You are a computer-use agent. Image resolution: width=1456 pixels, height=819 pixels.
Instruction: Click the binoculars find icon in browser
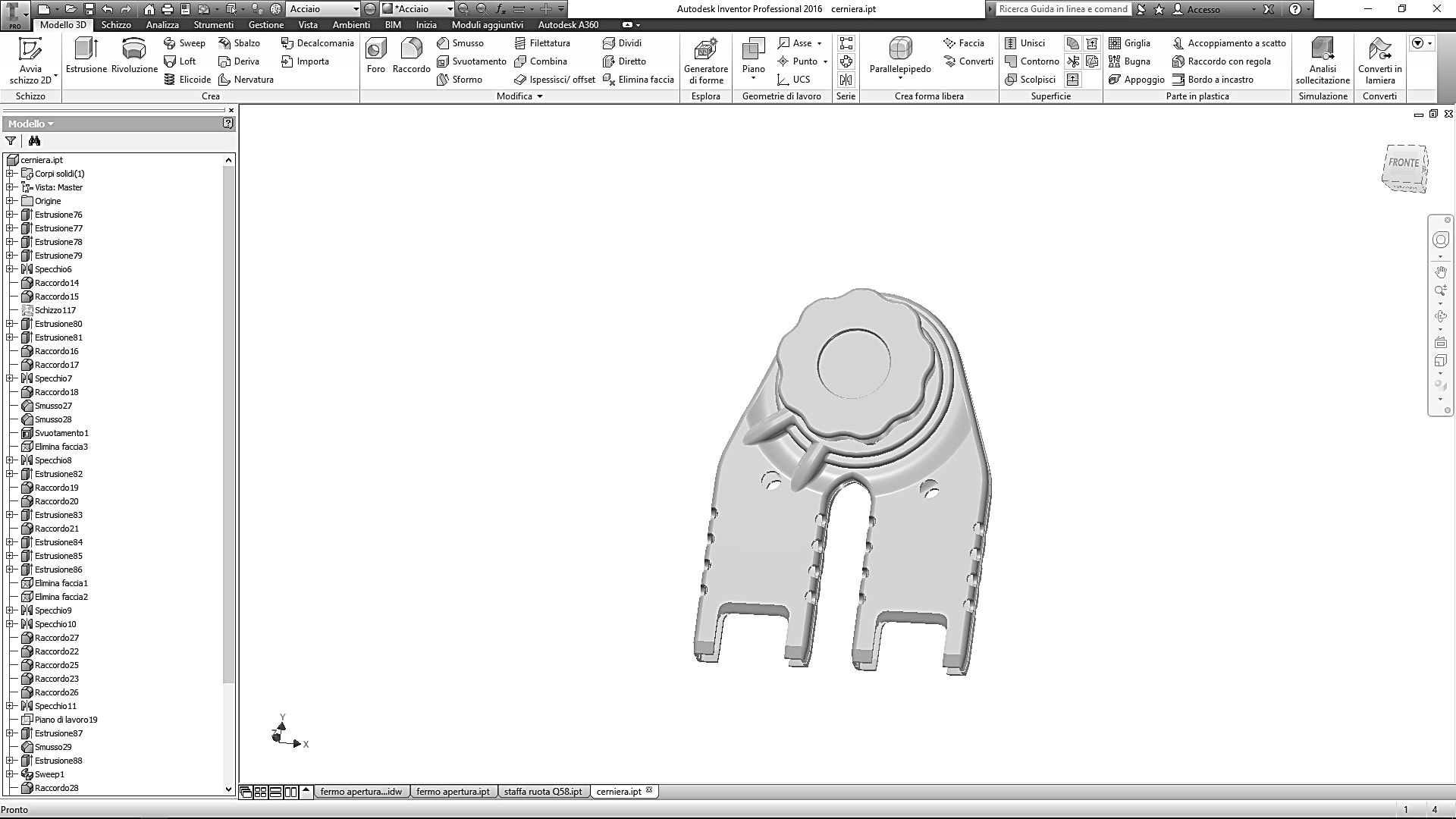point(34,141)
